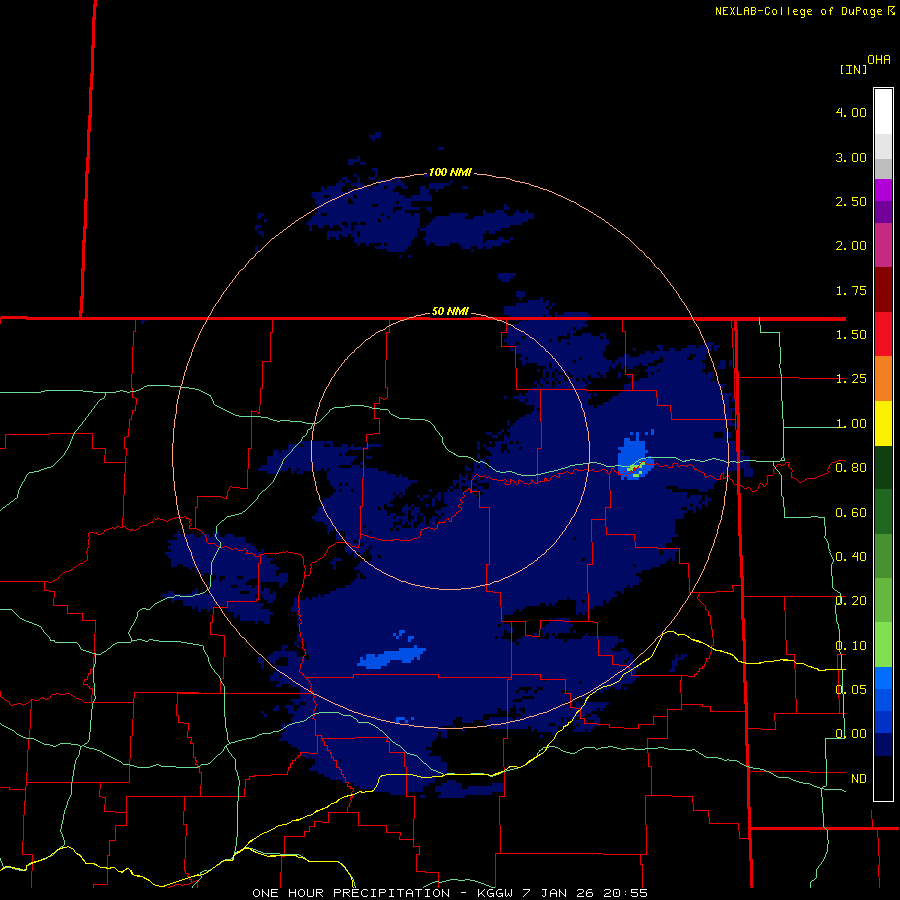
Task: Click the 0.40 legend value
Action: (851, 557)
